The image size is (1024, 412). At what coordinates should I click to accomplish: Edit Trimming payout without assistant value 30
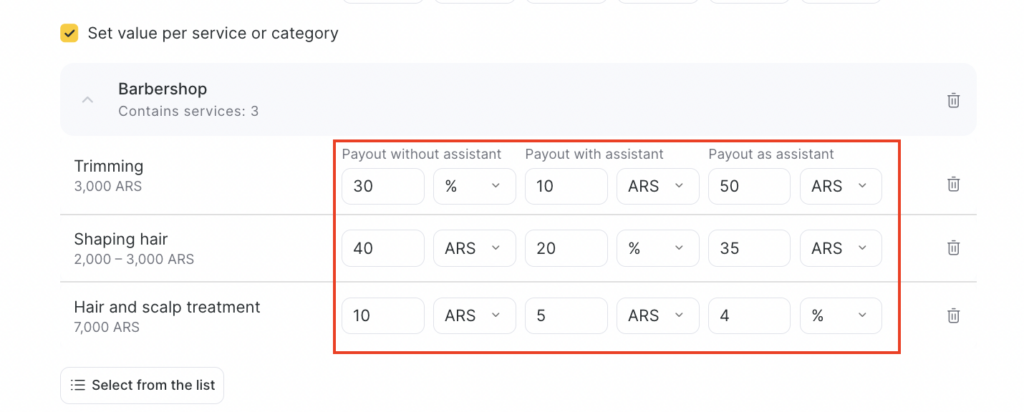382,186
